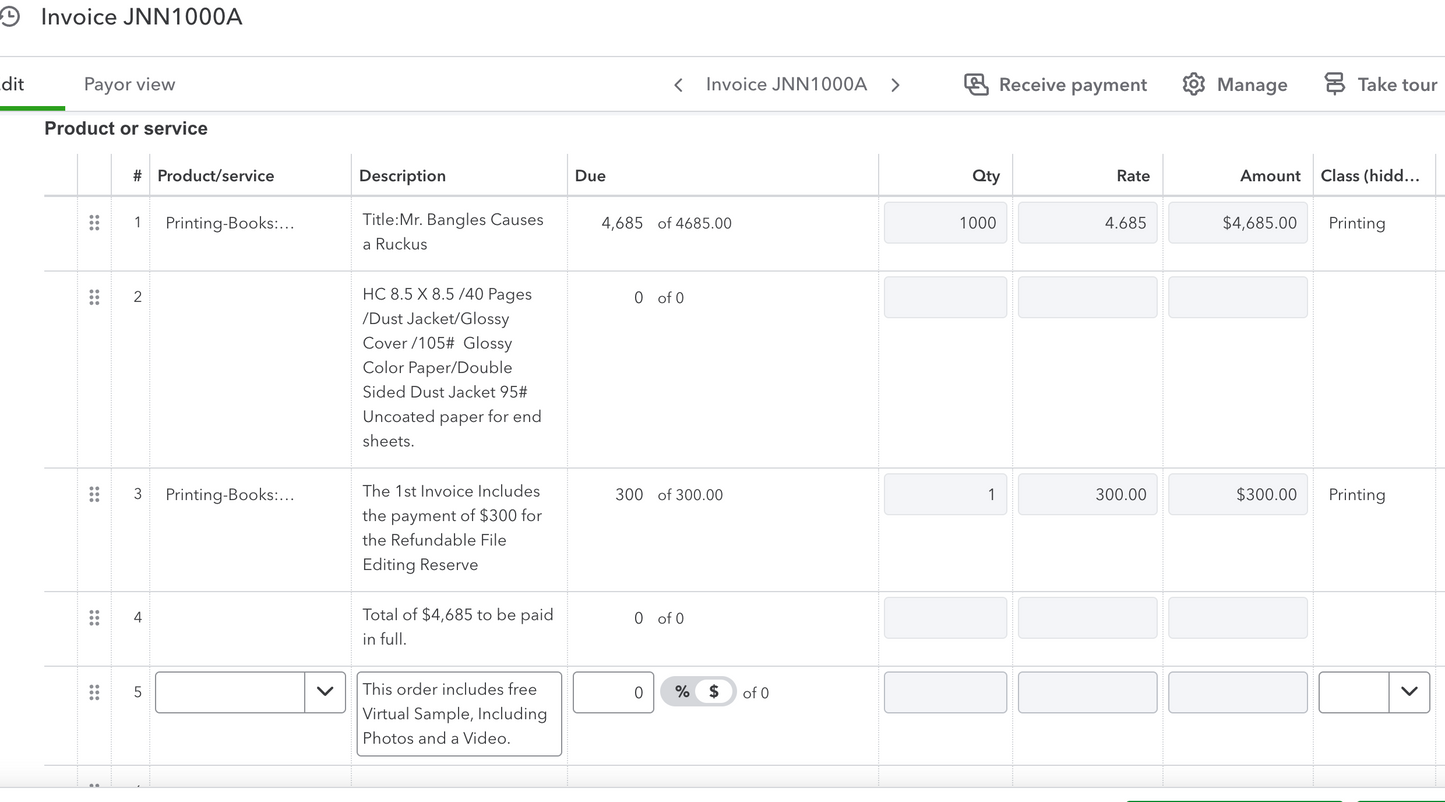Click the Invoice JNN1000A navigator label
Screen dimensions: 1445x802
(x=786, y=84)
